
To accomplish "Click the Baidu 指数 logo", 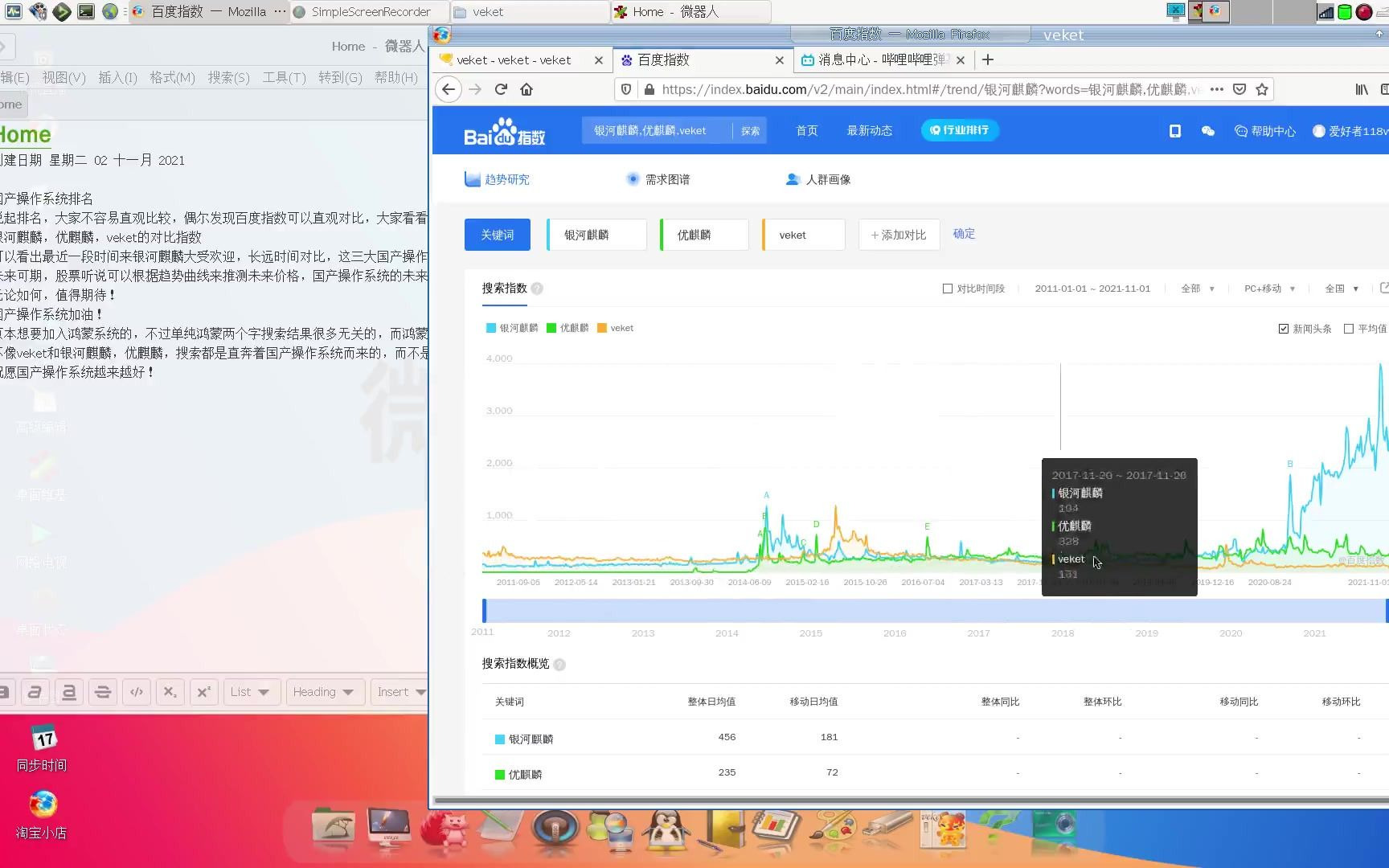I will pyautogui.click(x=504, y=132).
